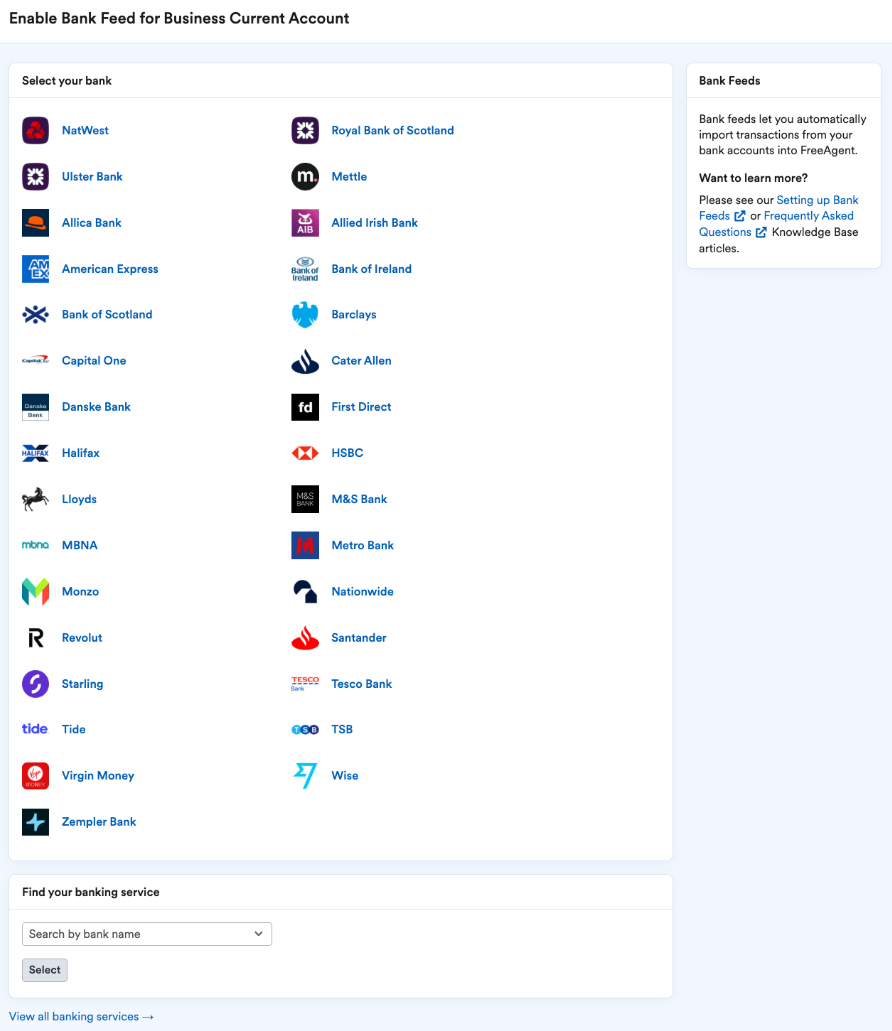
Task: Click the NatWest logo icon
Action: point(35,130)
